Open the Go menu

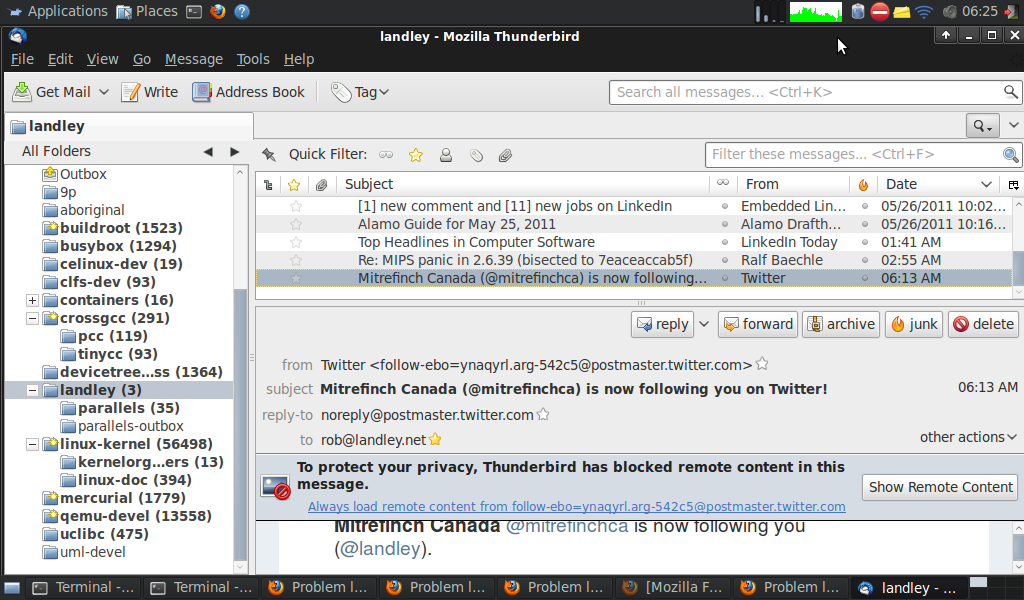(x=142, y=59)
